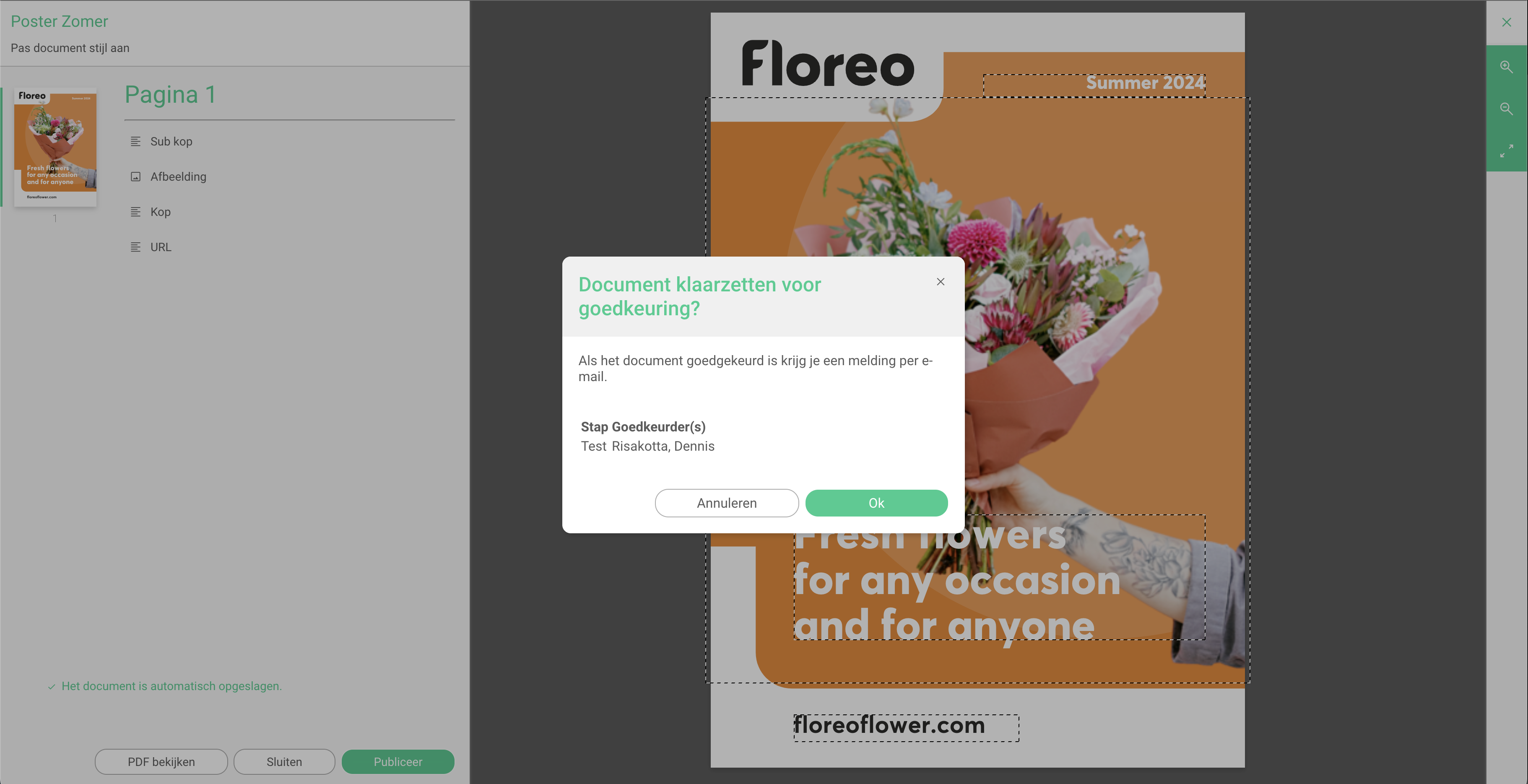1528x784 pixels.
Task: Close the editor with the top-right X
Action: pyautogui.click(x=1506, y=23)
